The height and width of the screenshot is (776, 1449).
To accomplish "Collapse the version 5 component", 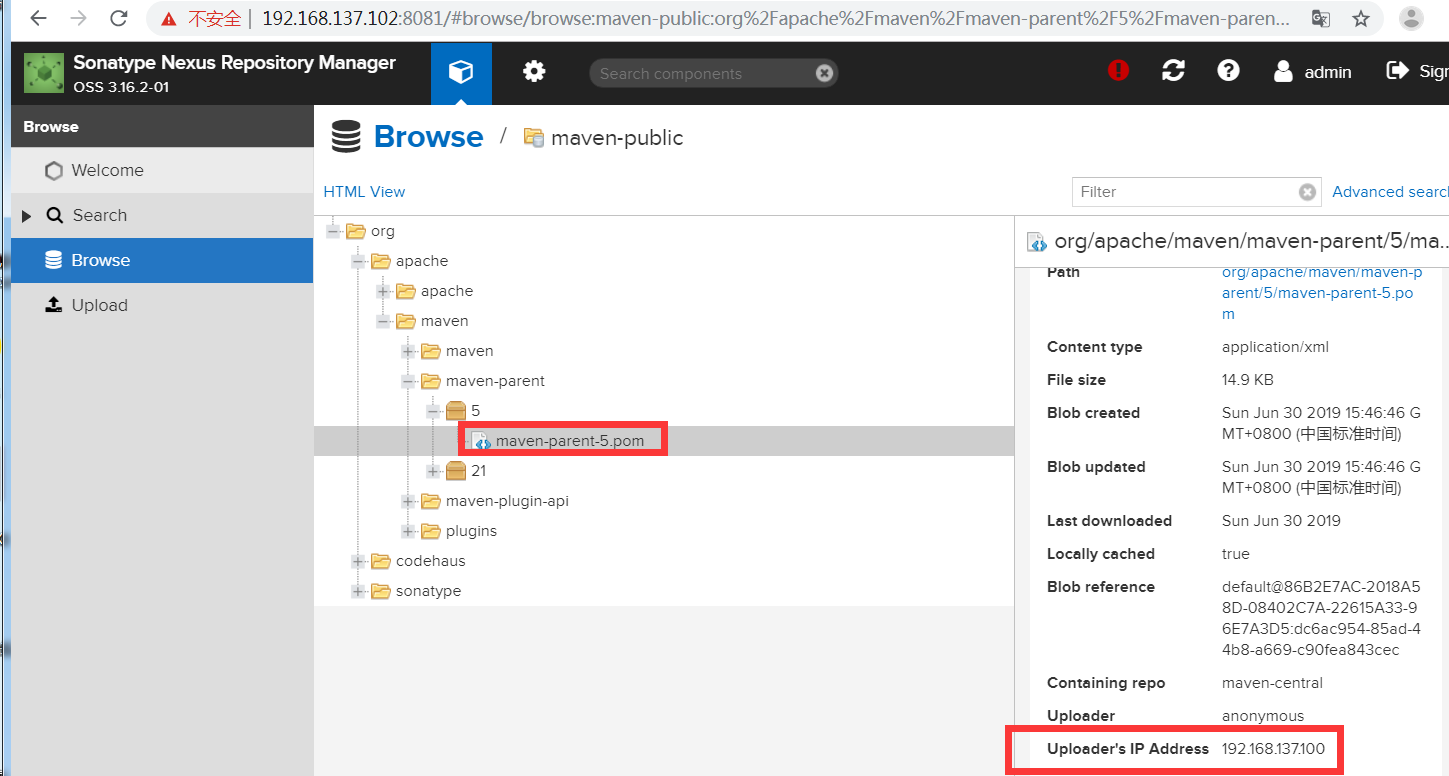I will (433, 411).
